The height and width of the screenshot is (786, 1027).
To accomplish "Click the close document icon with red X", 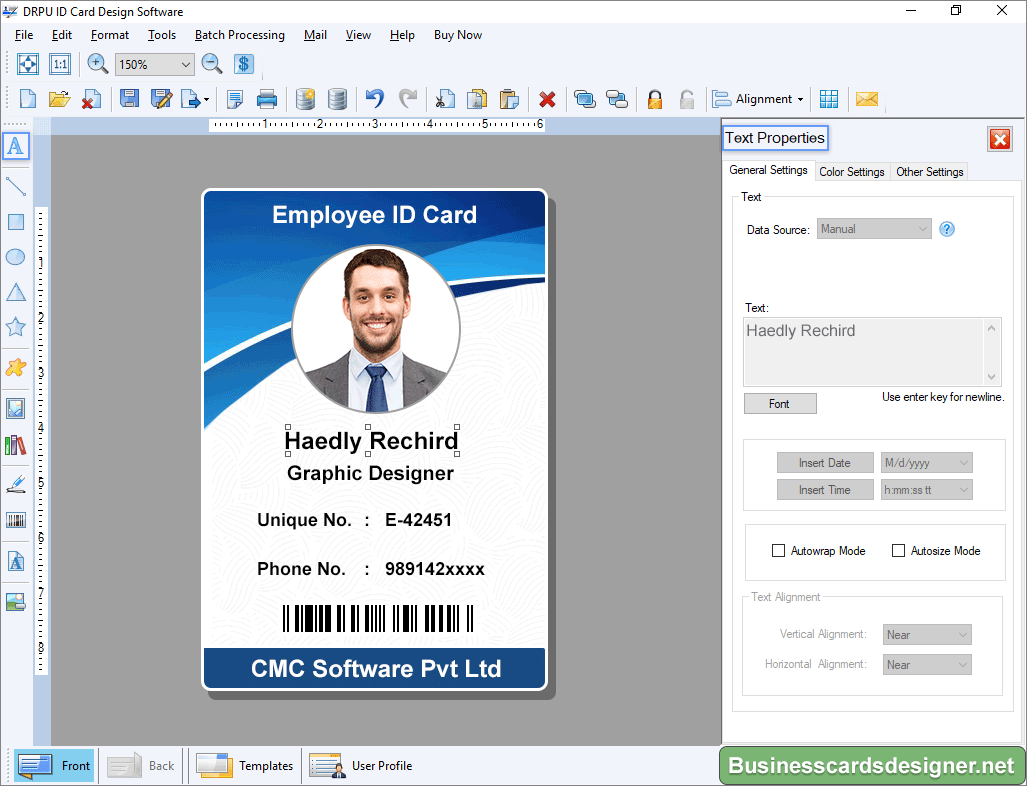I will pos(91,99).
